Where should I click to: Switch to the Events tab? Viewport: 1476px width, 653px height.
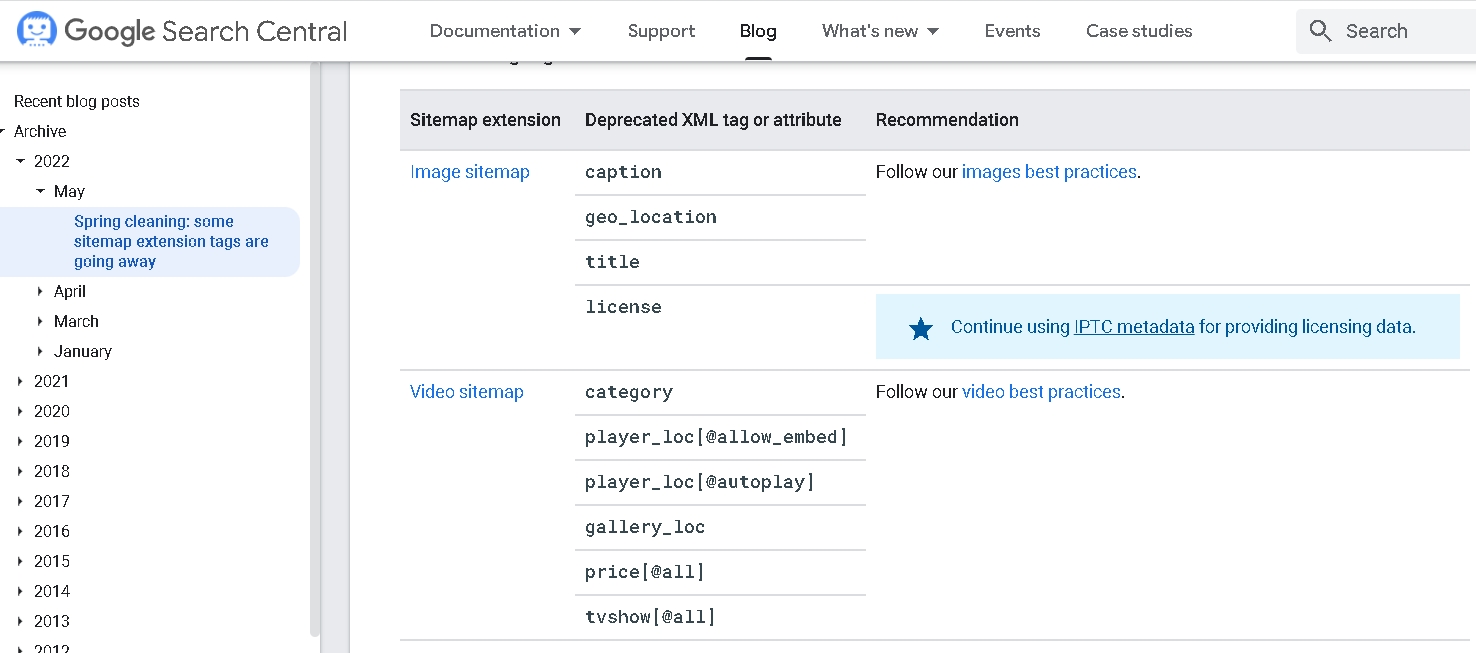[x=1012, y=31]
